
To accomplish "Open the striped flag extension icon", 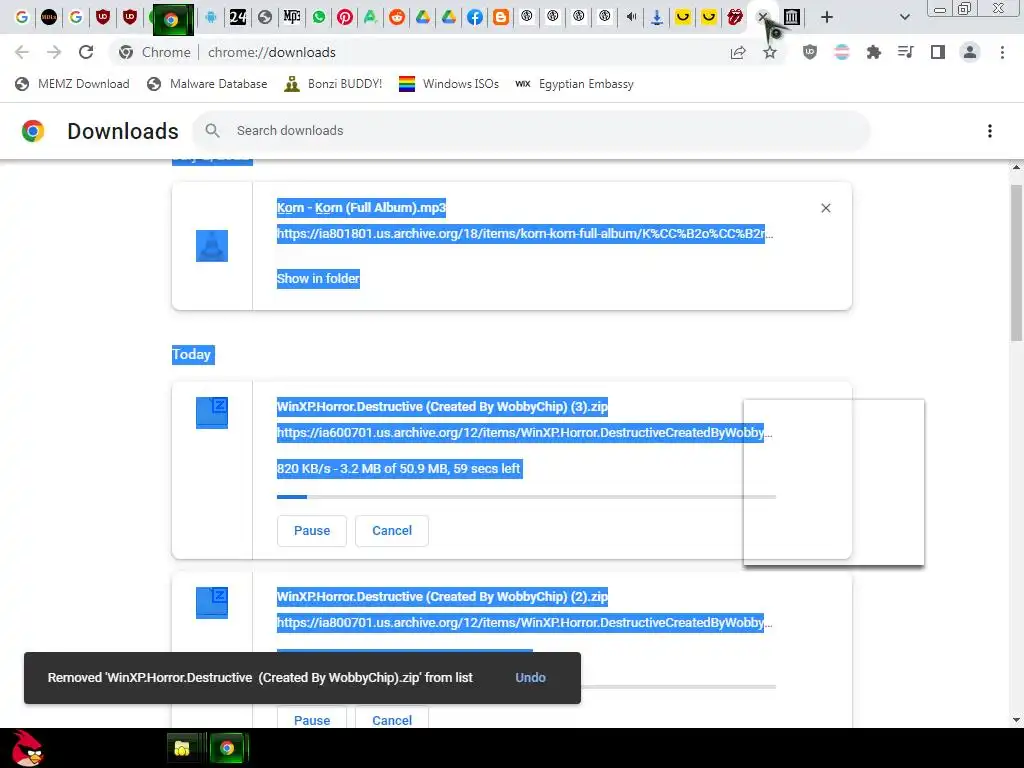I will pyautogui.click(x=842, y=52).
